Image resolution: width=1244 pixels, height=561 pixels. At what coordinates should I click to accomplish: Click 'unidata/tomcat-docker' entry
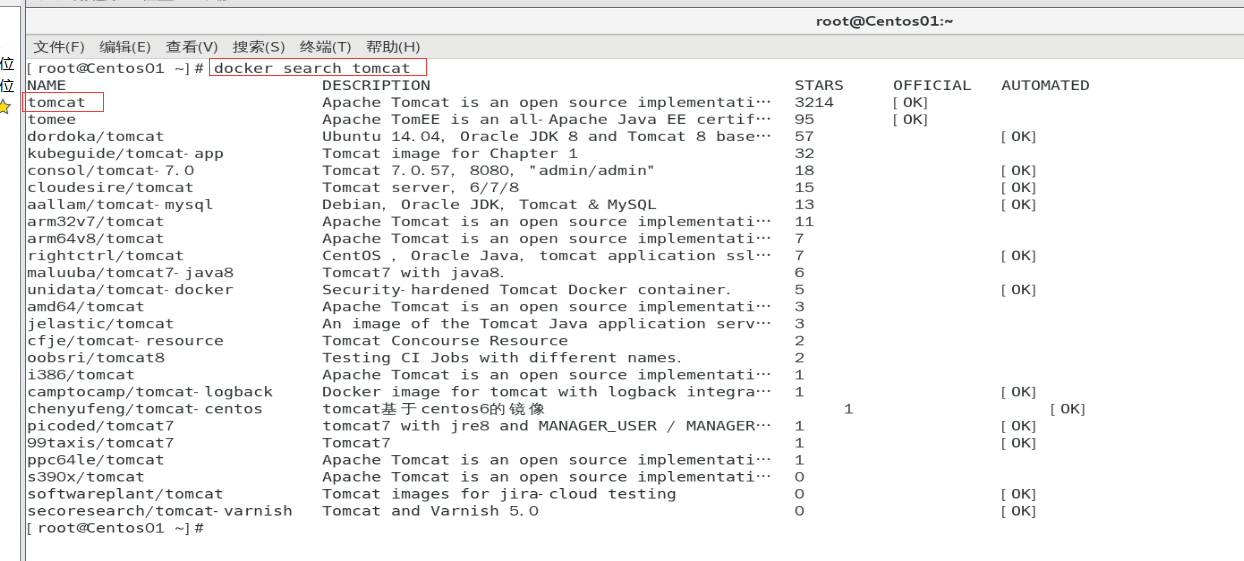tap(131, 289)
